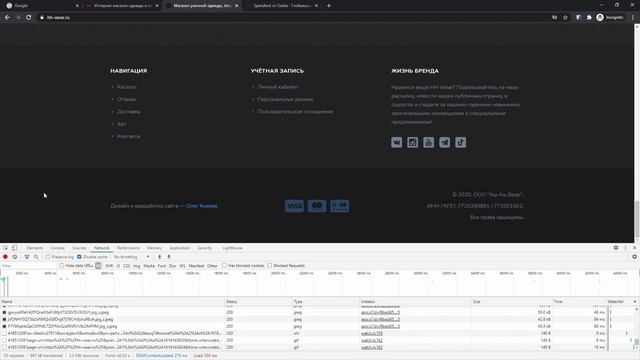Image resolution: width=640 pixels, height=360 pixels.
Task: Toggle Has blocked cookies checkbox
Action: (224, 265)
